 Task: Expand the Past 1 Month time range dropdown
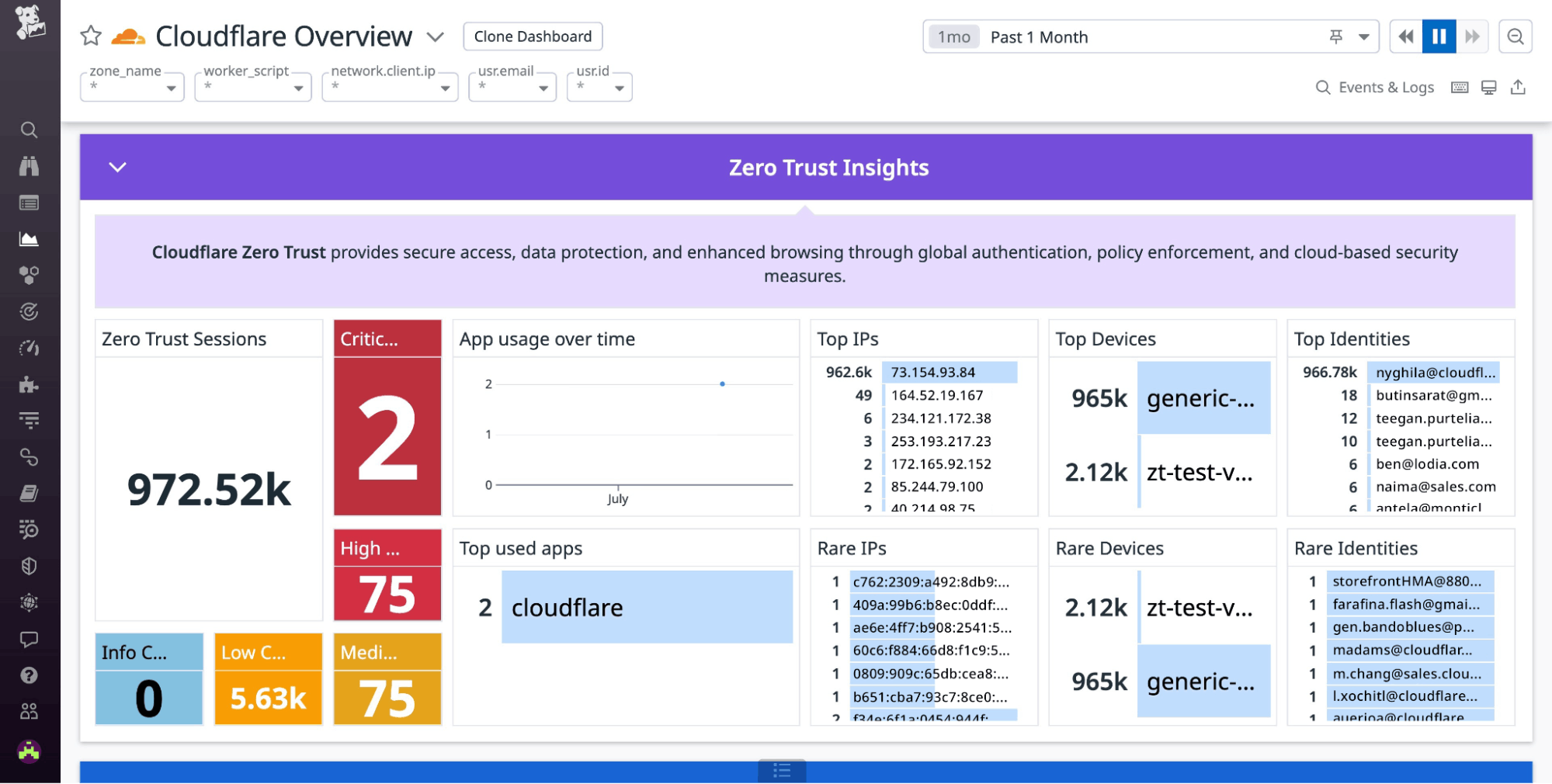coord(1363,37)
